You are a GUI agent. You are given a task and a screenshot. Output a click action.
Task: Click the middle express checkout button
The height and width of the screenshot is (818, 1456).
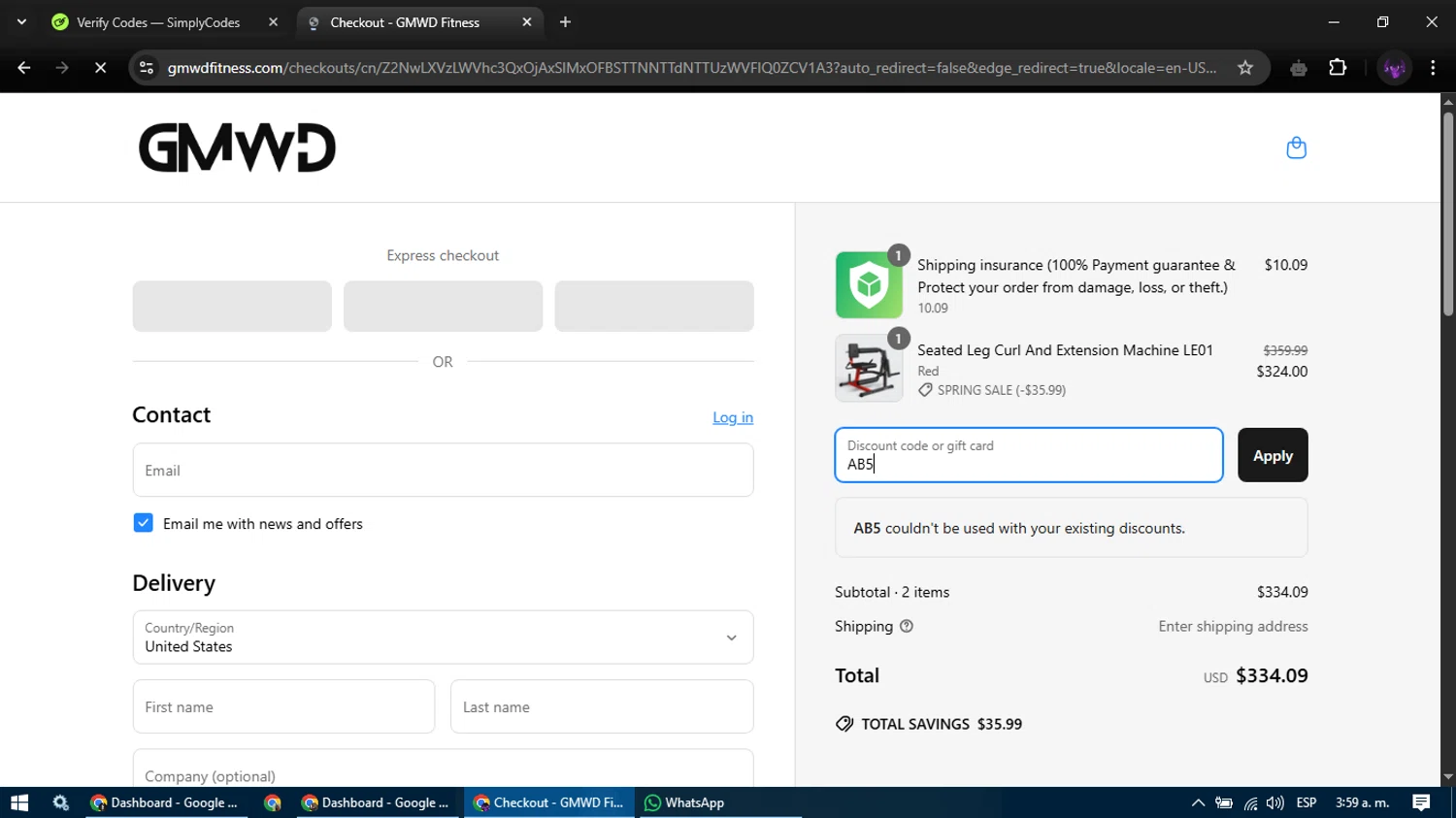[443, 307]
